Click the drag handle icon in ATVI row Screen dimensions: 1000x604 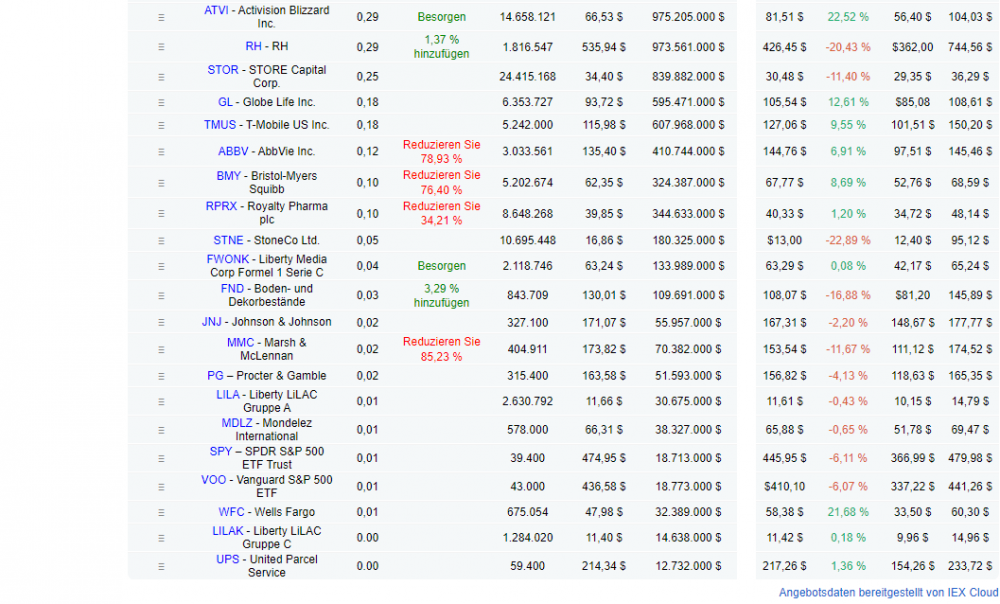pyautogui.click(x=161, y=17)
